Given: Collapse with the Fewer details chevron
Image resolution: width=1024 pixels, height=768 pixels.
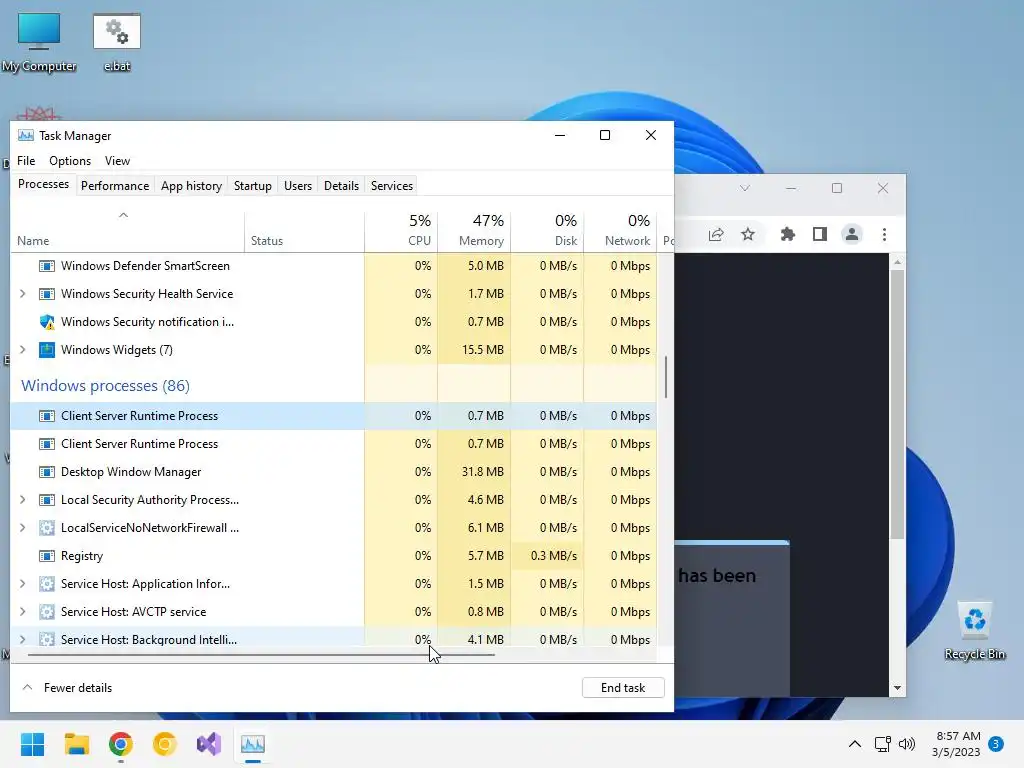Looking at the screenshot, I should [x=27, y=688].
